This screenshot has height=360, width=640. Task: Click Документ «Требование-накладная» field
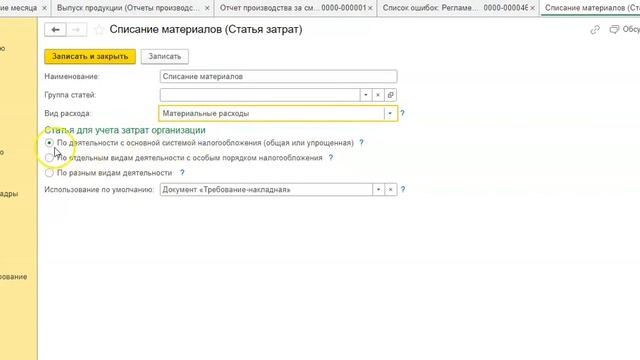(x=266, y=190)
